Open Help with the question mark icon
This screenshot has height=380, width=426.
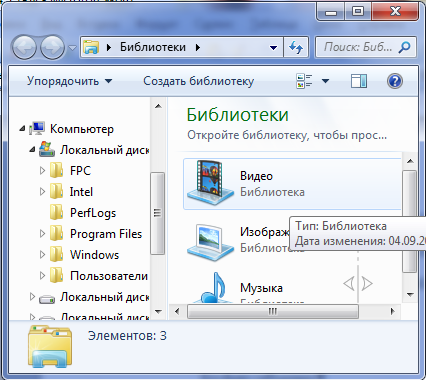(x=395, y=81)
